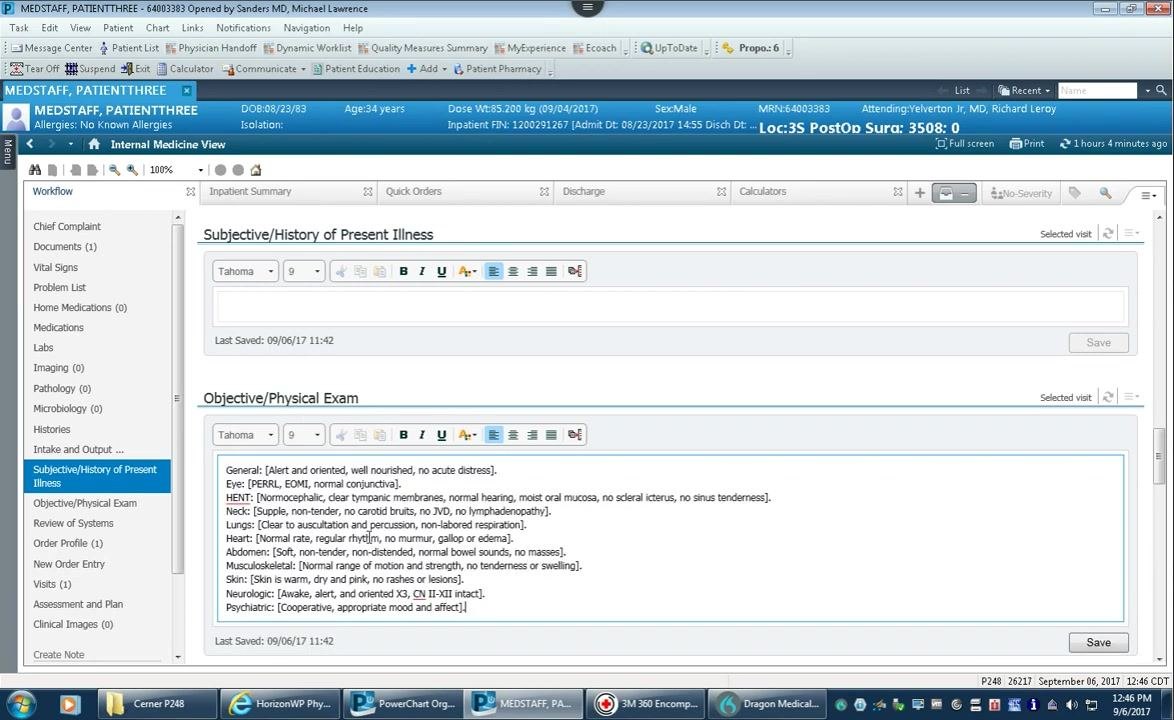Open Patient Education toolbar item
This screenshot has height=720, width=1174.
coord(356,69)
